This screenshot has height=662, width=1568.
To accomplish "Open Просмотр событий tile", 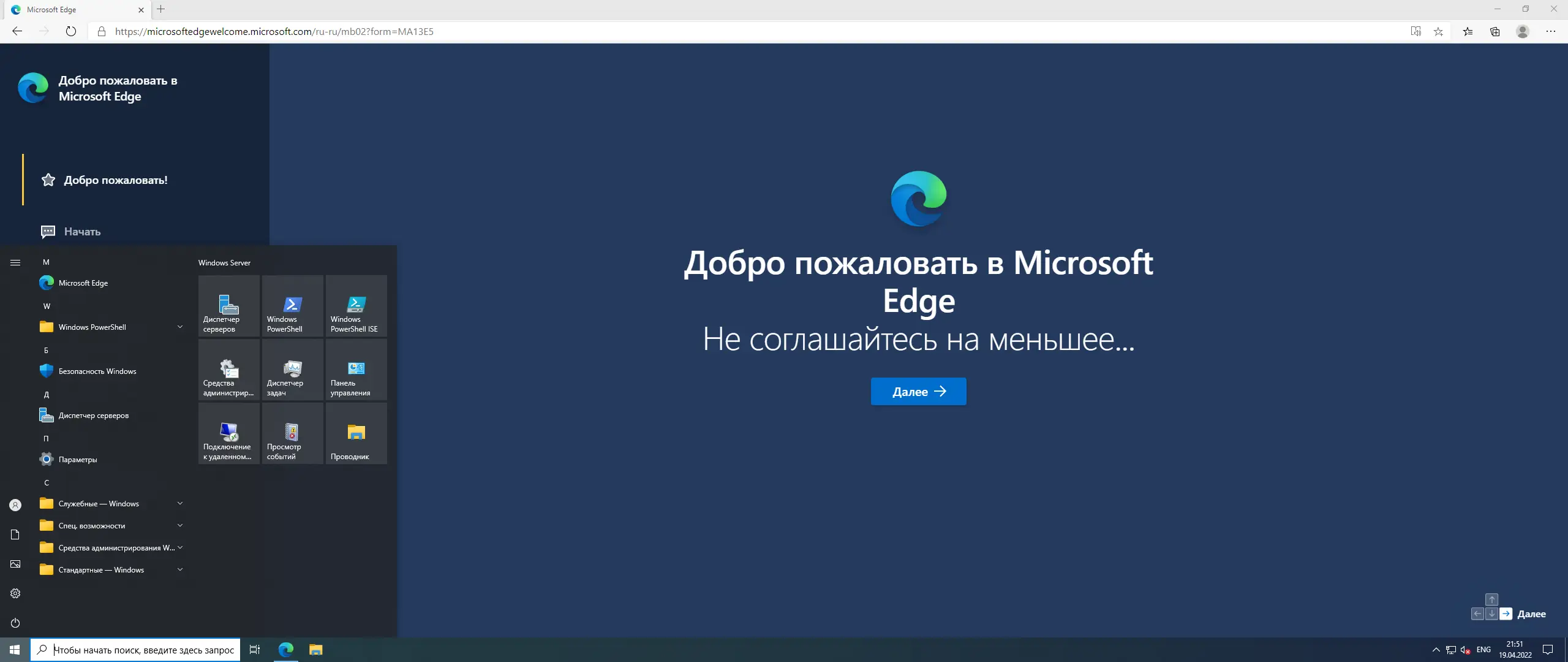I will click(292, 433).
